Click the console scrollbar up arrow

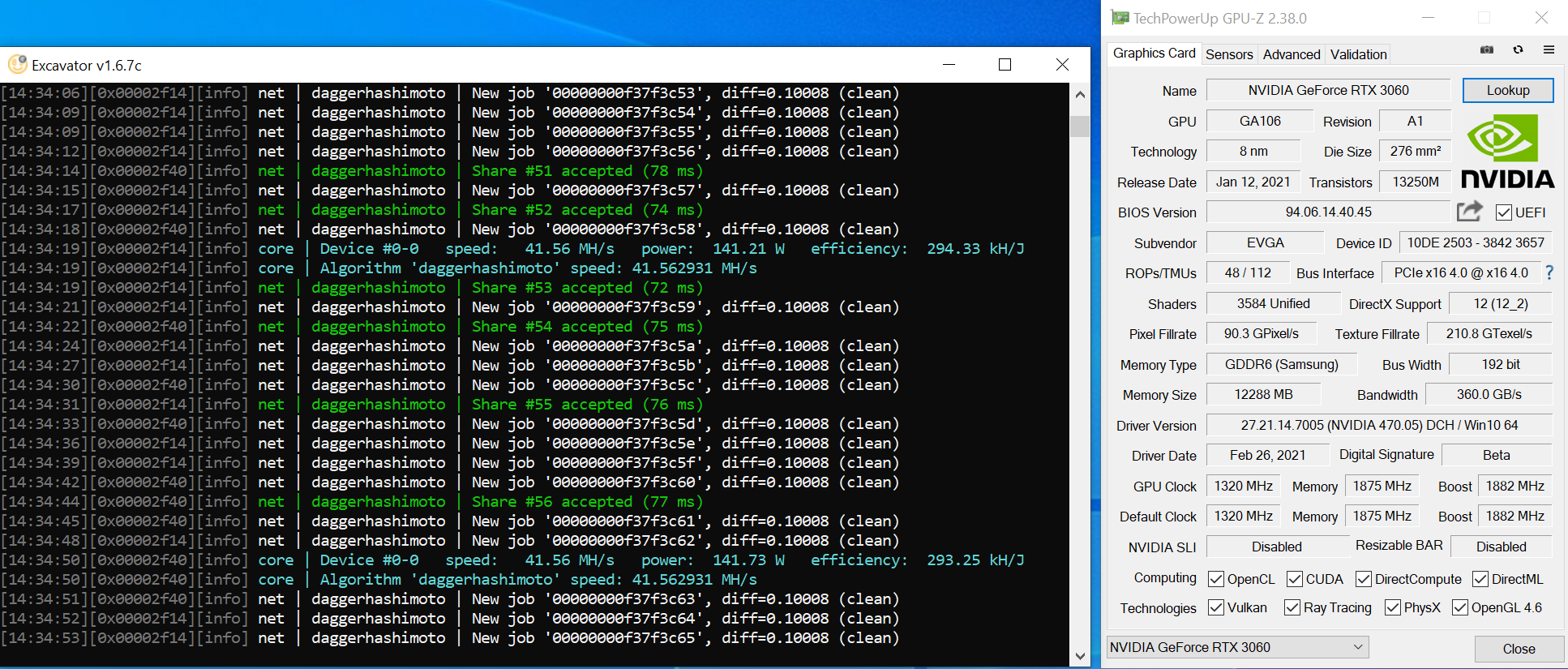tap(1080, 95)
